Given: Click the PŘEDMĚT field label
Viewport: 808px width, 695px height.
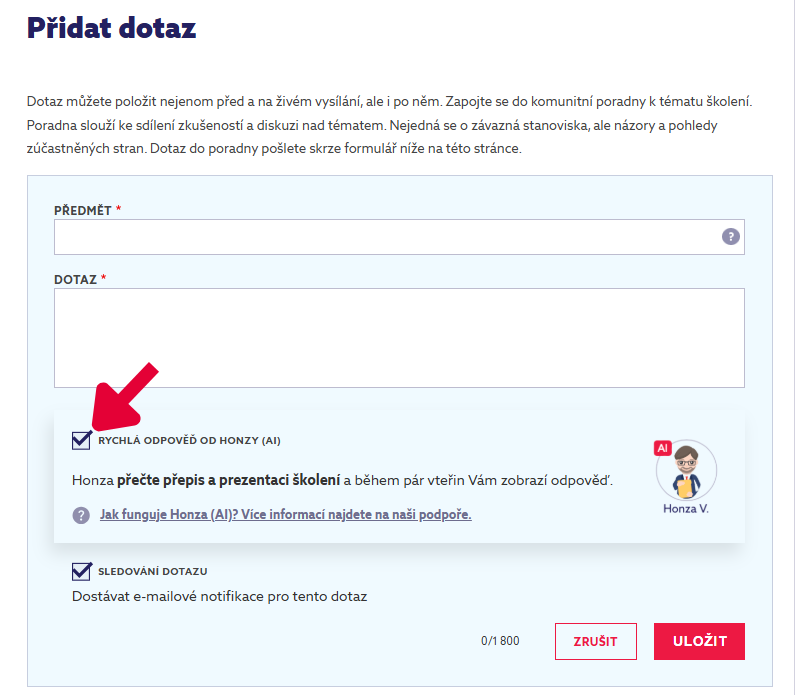Looking at the screenshot, I should [x=84, y=210].
